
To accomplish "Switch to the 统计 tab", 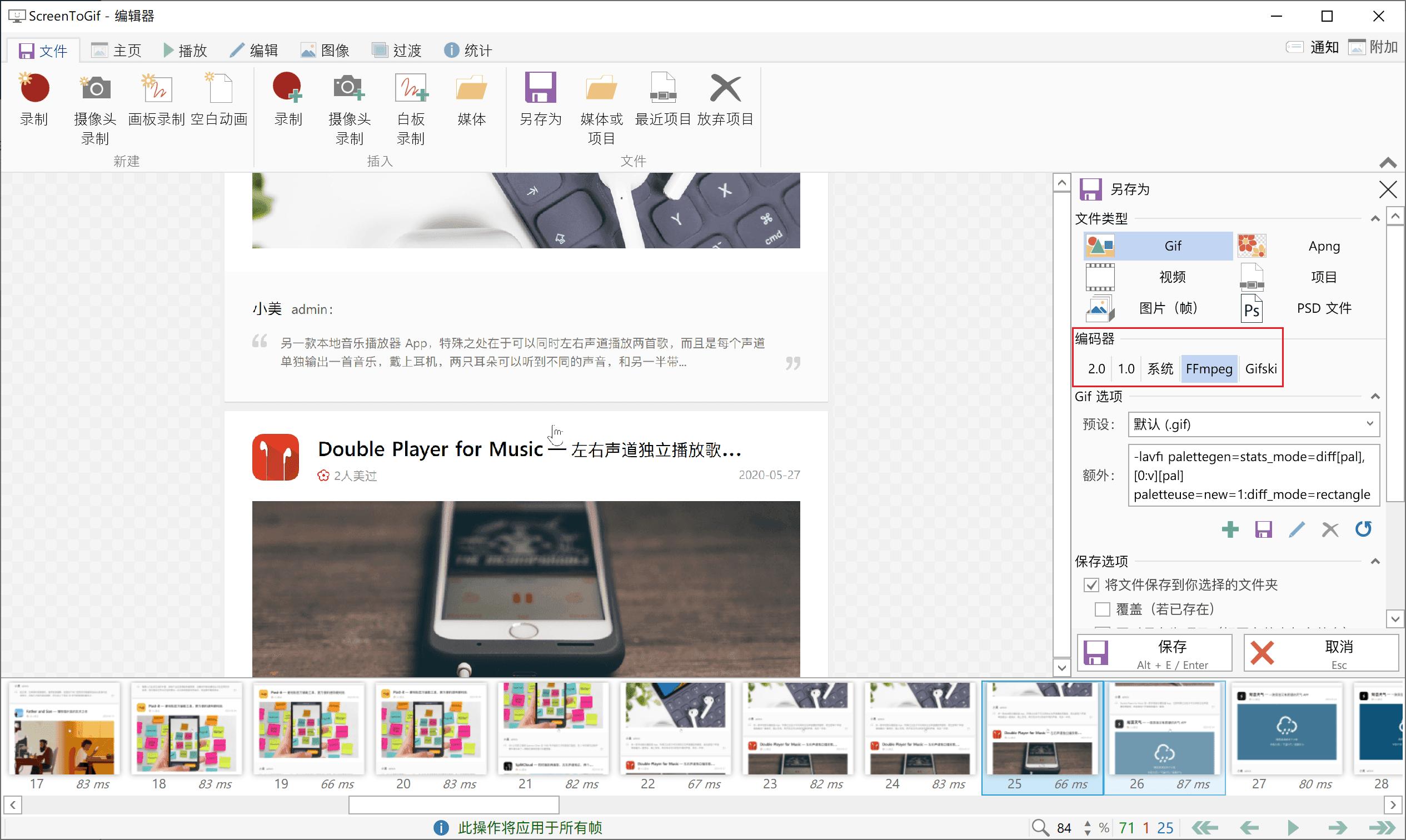I will (x=468, y=50).
